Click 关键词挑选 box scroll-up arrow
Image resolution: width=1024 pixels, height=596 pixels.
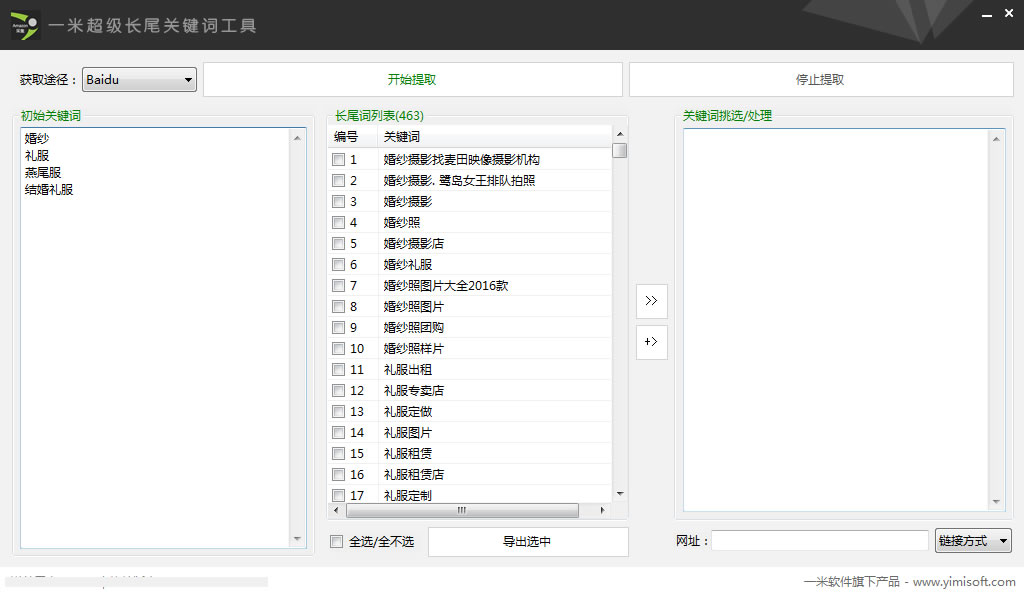coord(997,139)
